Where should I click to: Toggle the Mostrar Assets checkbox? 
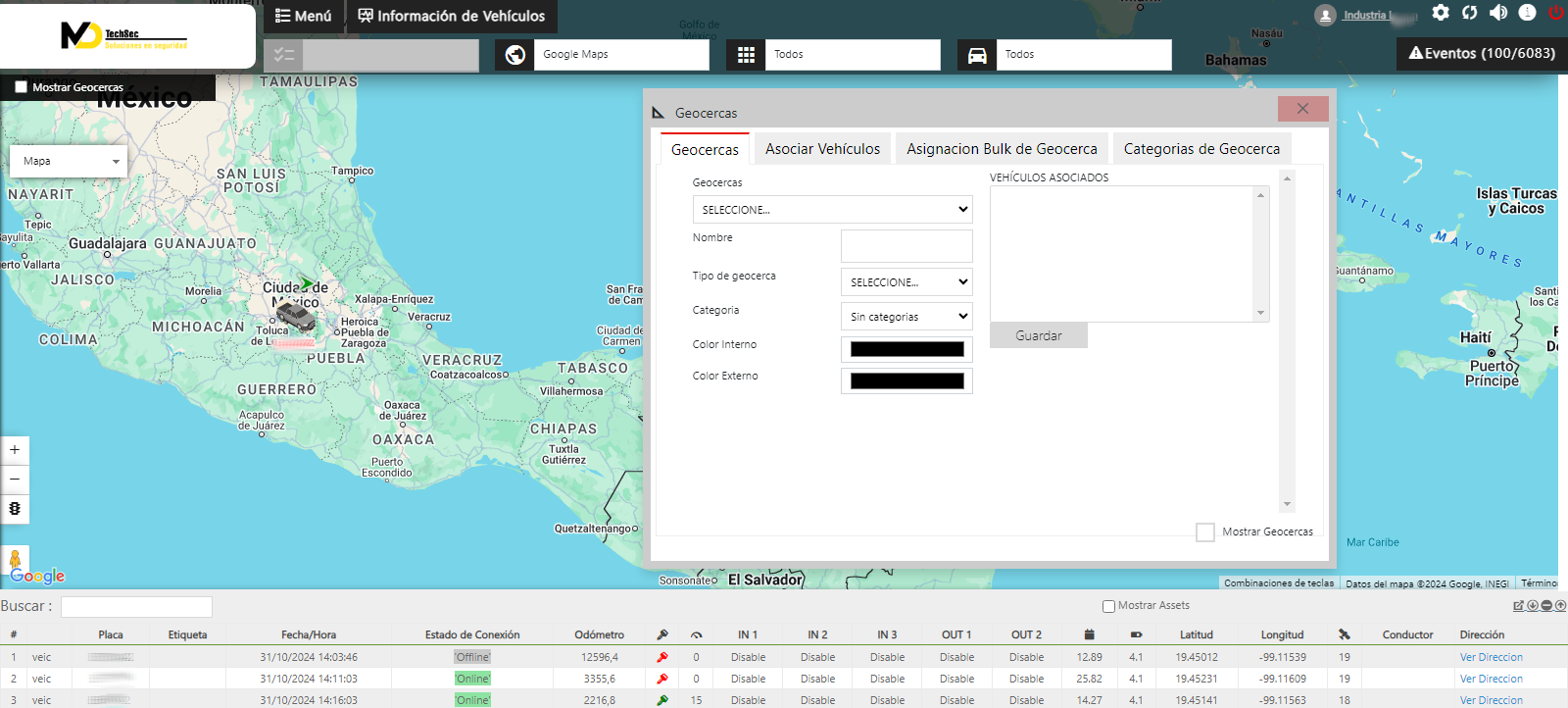click(x=1108, y=606)
